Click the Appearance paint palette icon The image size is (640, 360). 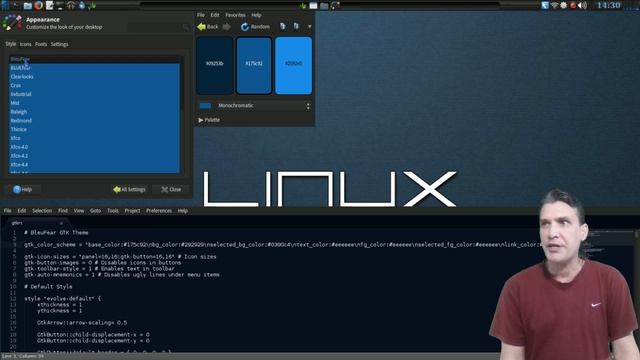pos(12,22)
